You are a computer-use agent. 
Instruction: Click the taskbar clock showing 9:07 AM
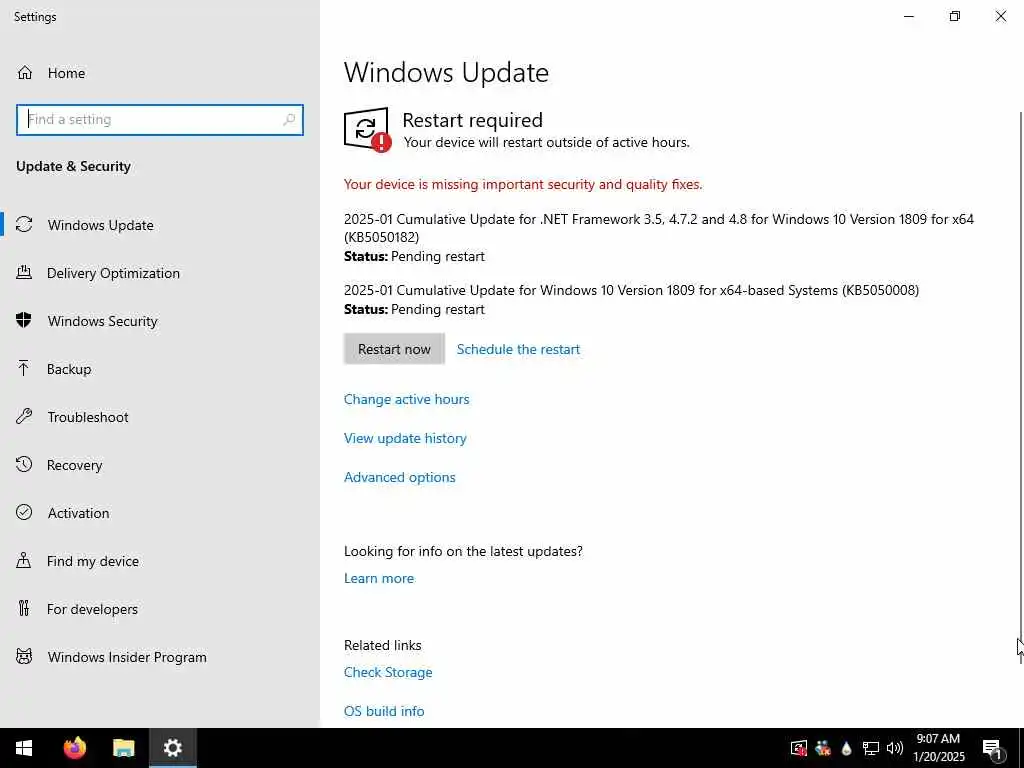tap(938, 748)
